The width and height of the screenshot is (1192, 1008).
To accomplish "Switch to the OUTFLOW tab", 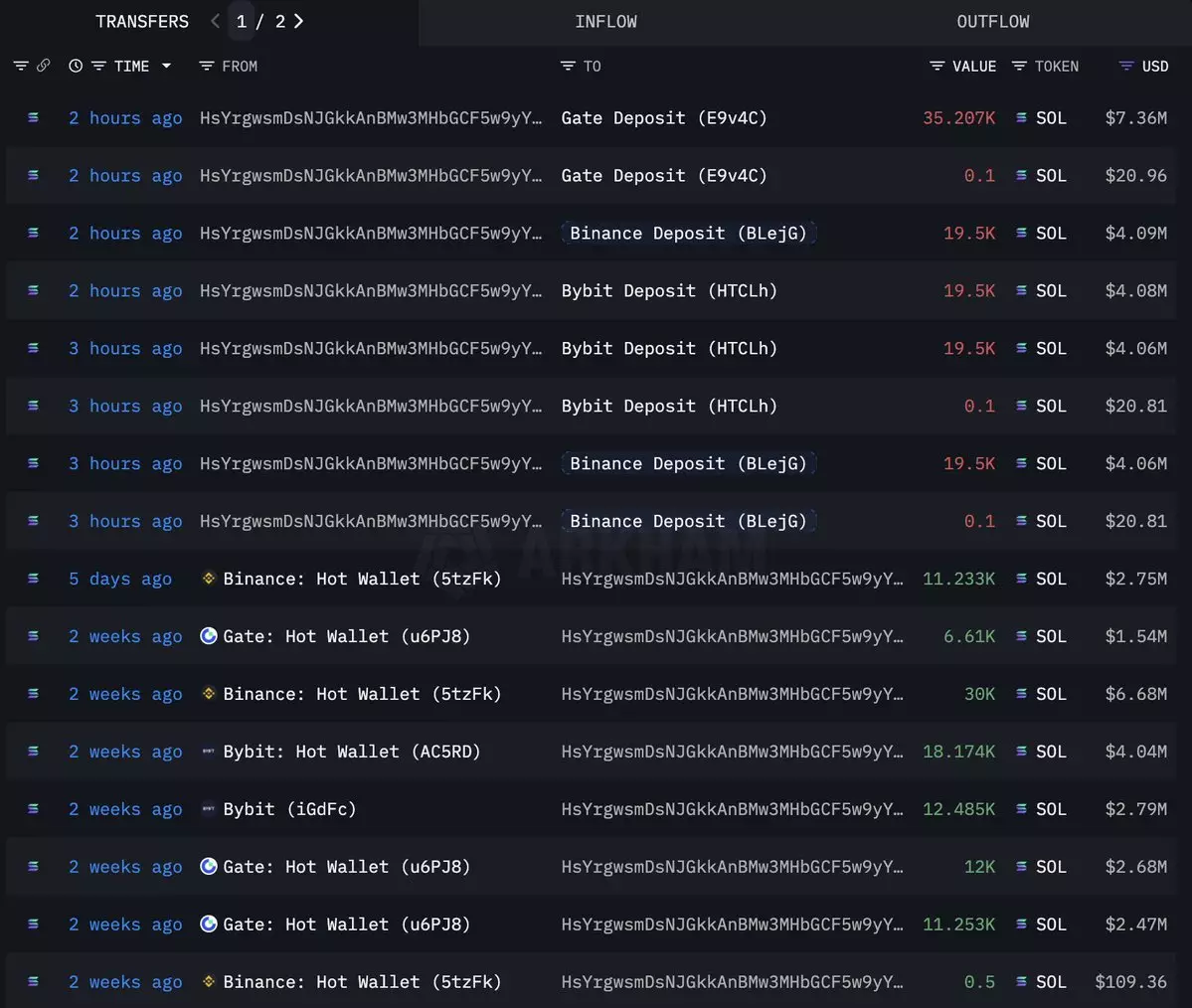I will [992, 22].
